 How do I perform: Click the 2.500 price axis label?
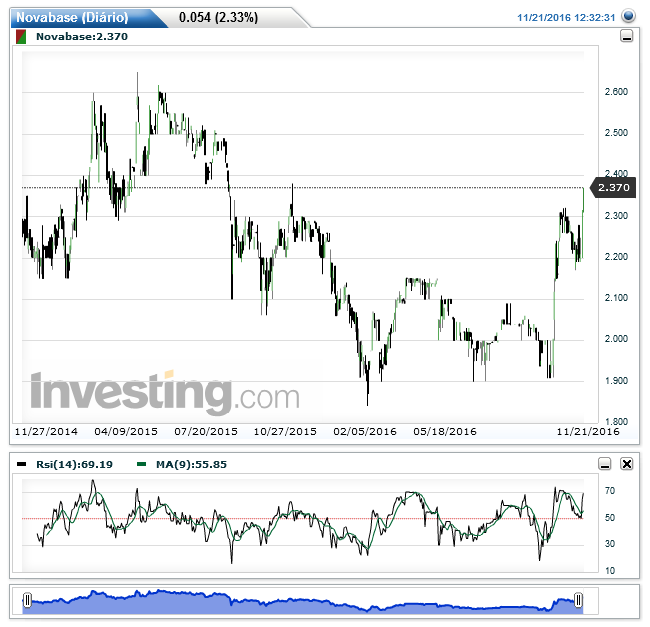pos(616,133)
